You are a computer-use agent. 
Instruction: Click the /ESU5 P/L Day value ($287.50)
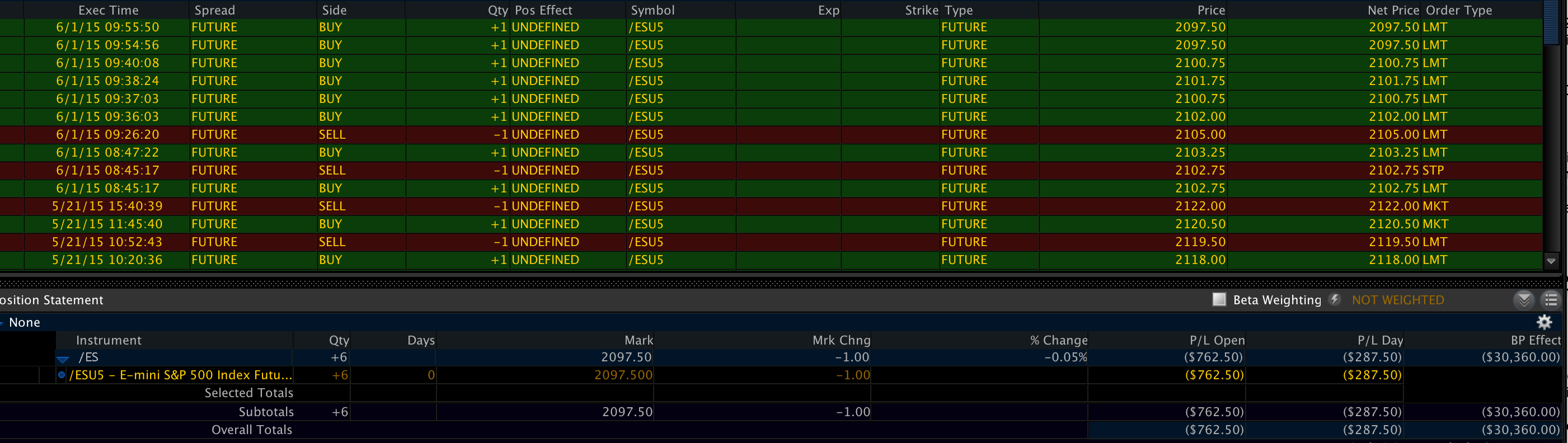point(1372,375)
